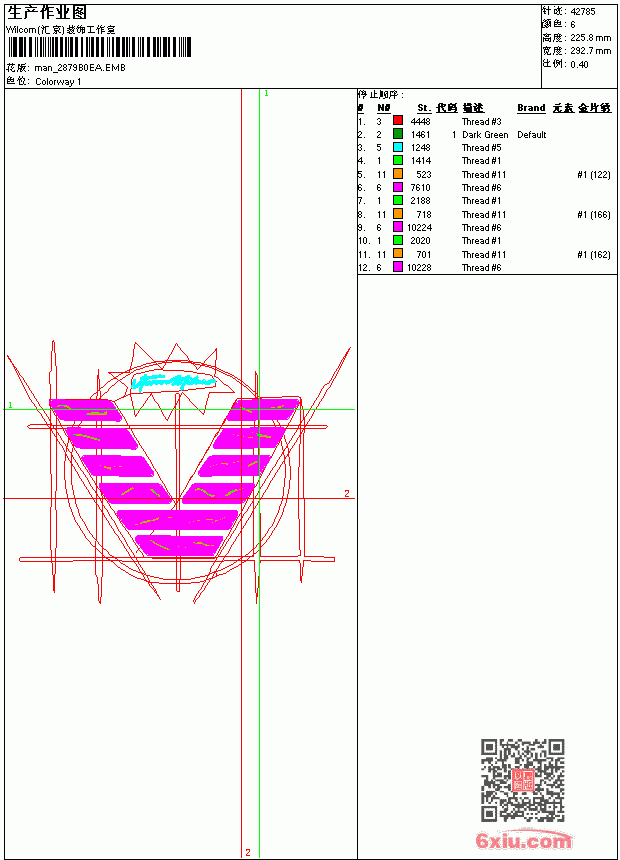Screen dimensions: 620x860
Task: Click the cyan swatch for Thread #5
Action: (x=398, y=147)
